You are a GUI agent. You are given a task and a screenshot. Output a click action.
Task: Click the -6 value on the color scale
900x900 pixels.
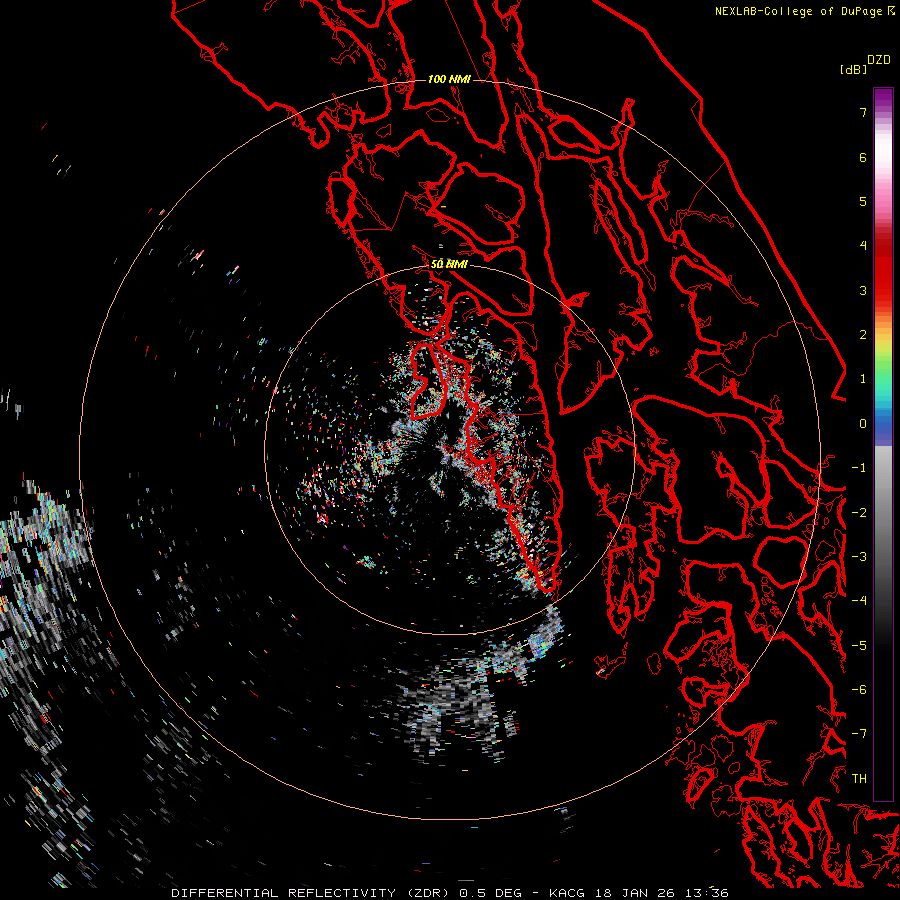(859, 689)
